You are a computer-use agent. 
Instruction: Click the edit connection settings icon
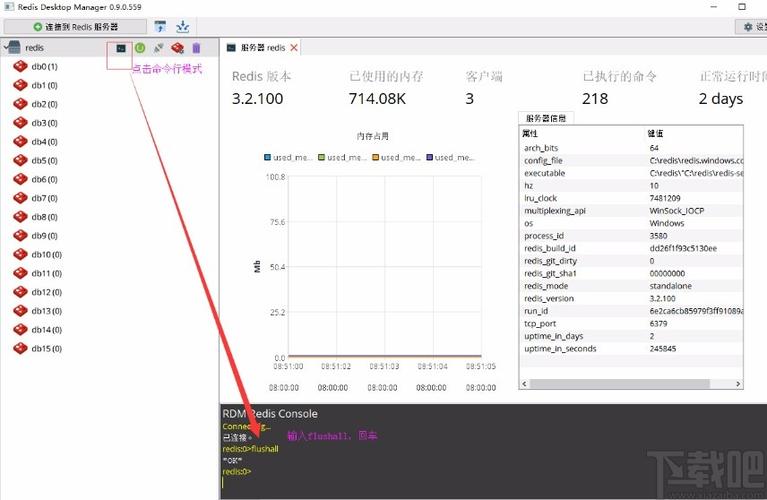[178, 47]
